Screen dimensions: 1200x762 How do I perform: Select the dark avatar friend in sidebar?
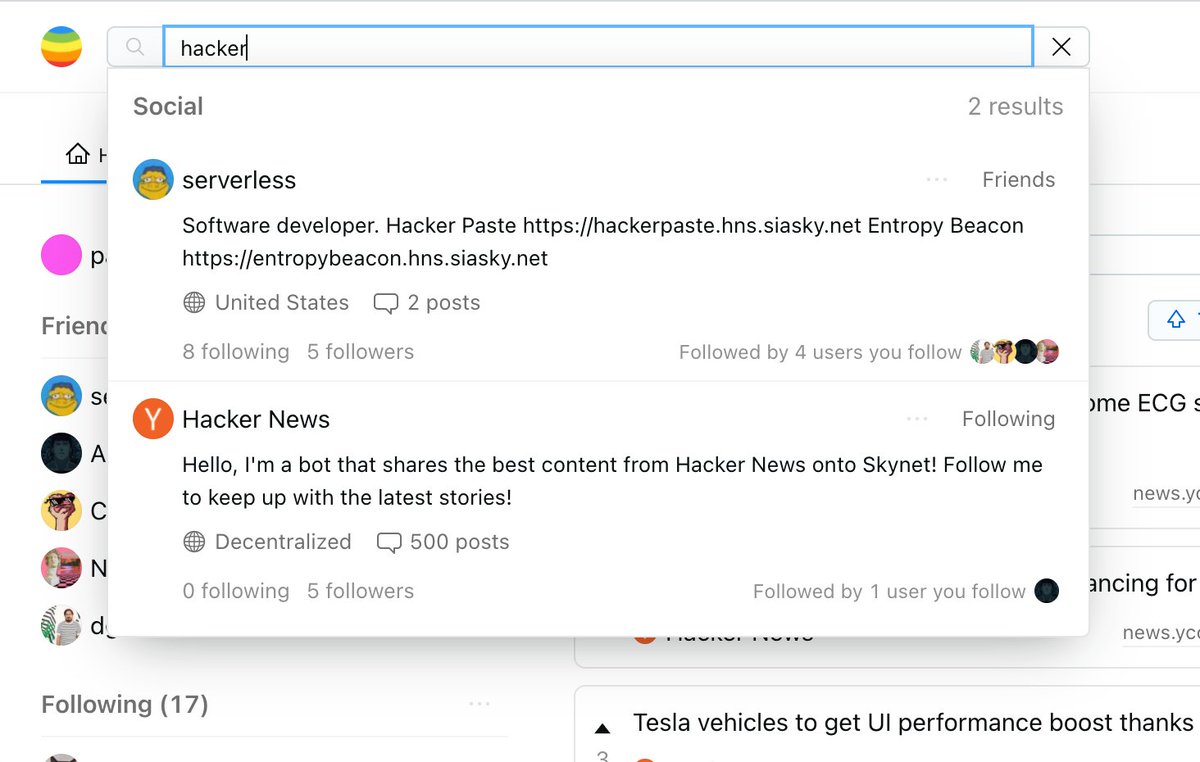click(61, 453)
